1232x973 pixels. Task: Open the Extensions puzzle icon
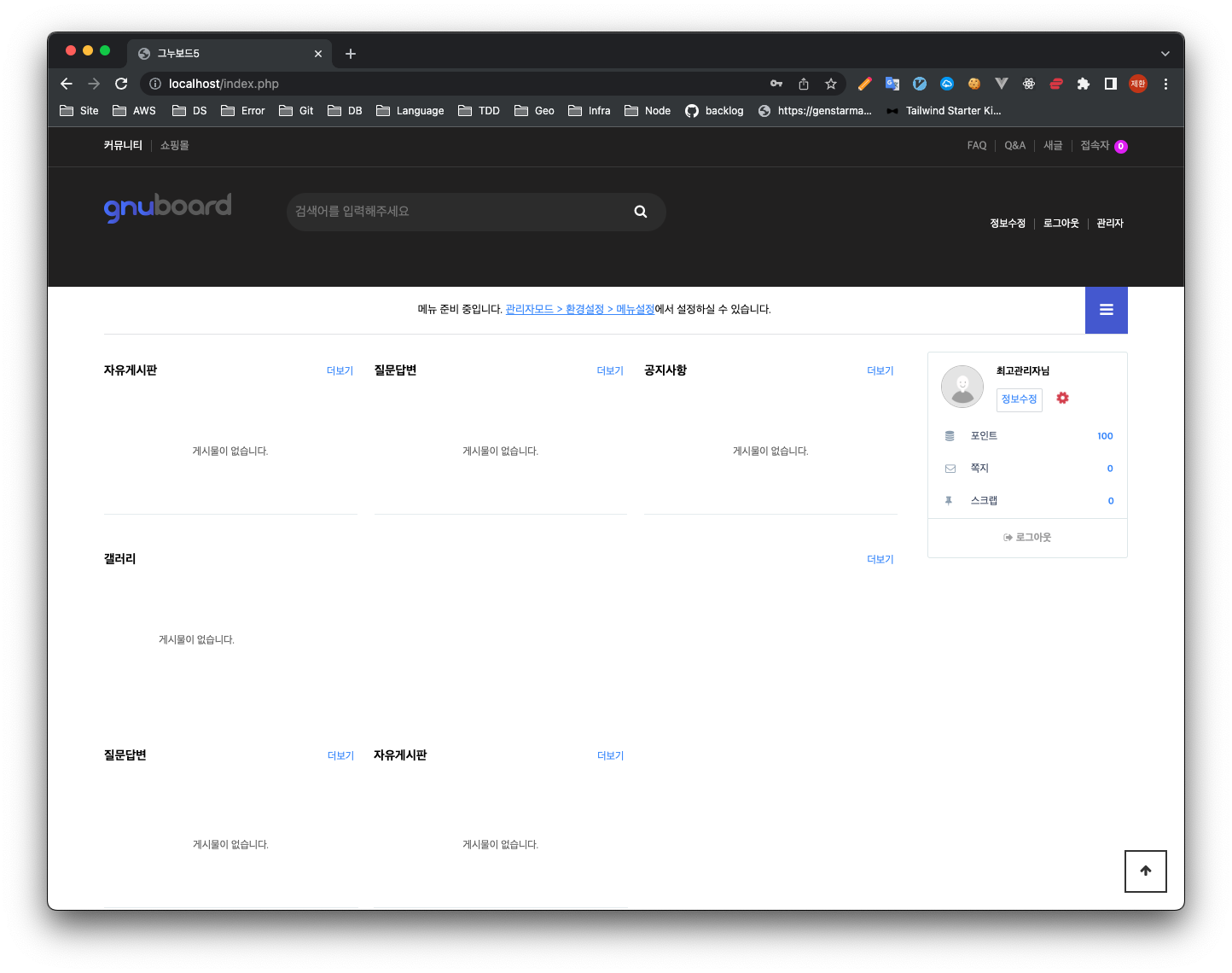click(1084, 84)
